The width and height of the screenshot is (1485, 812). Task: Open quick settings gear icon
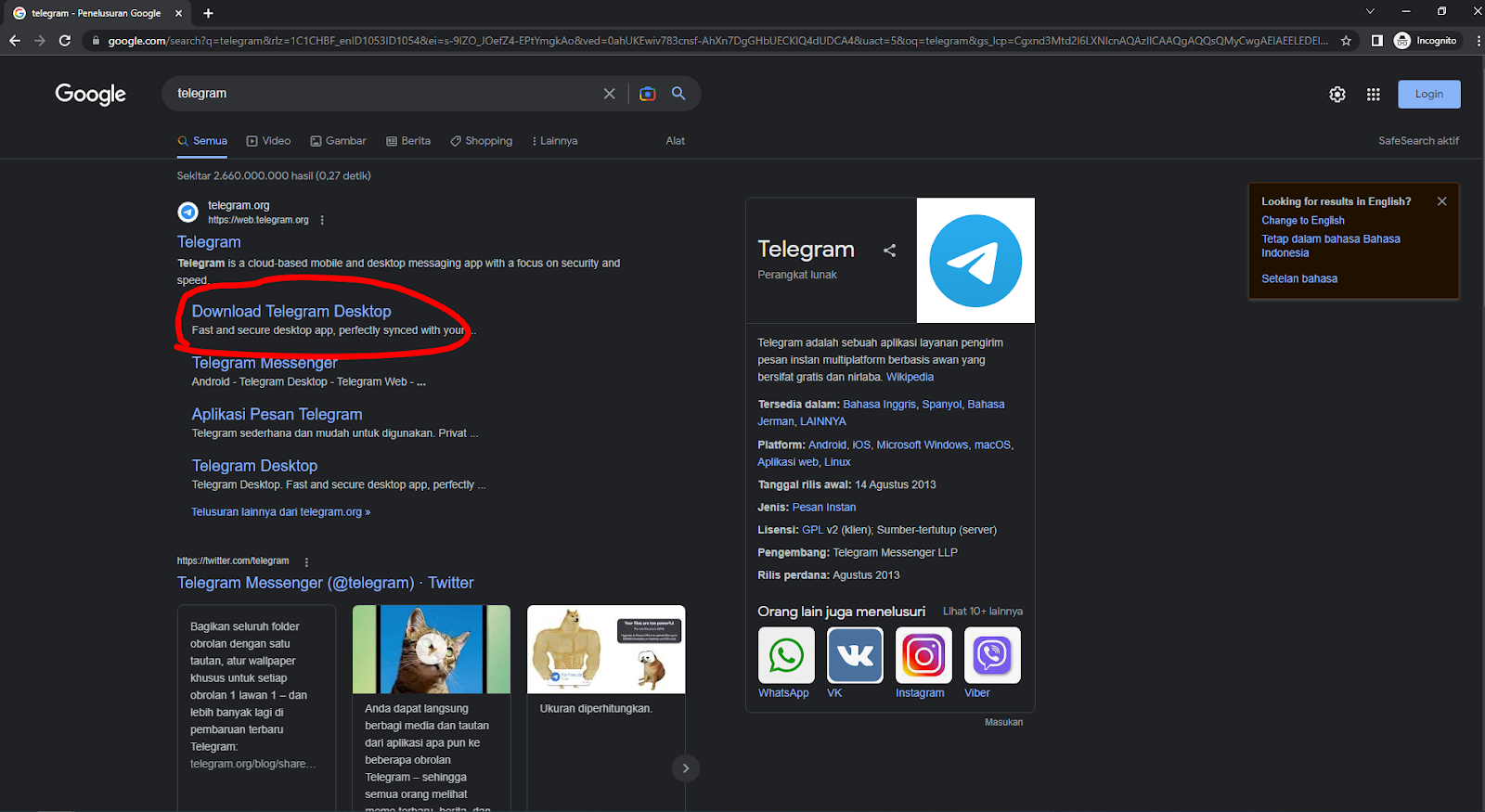(x=1337, y=95)
